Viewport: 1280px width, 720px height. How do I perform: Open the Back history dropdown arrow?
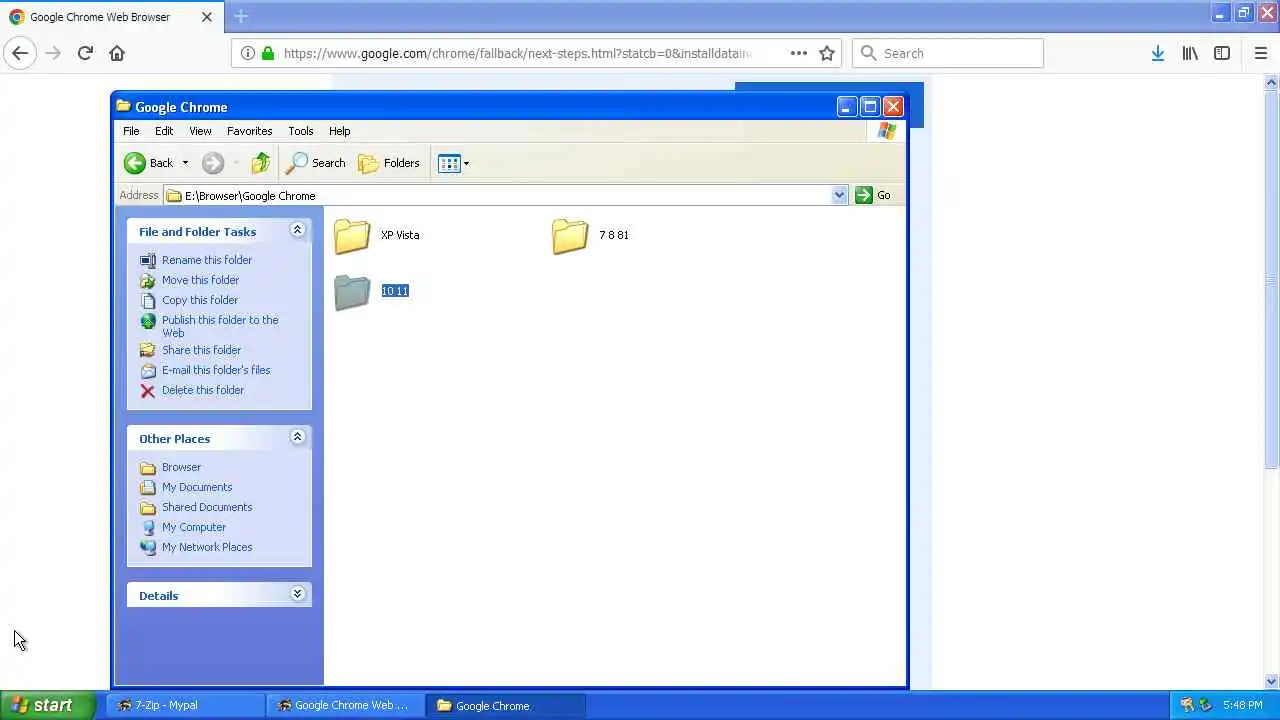185,163
